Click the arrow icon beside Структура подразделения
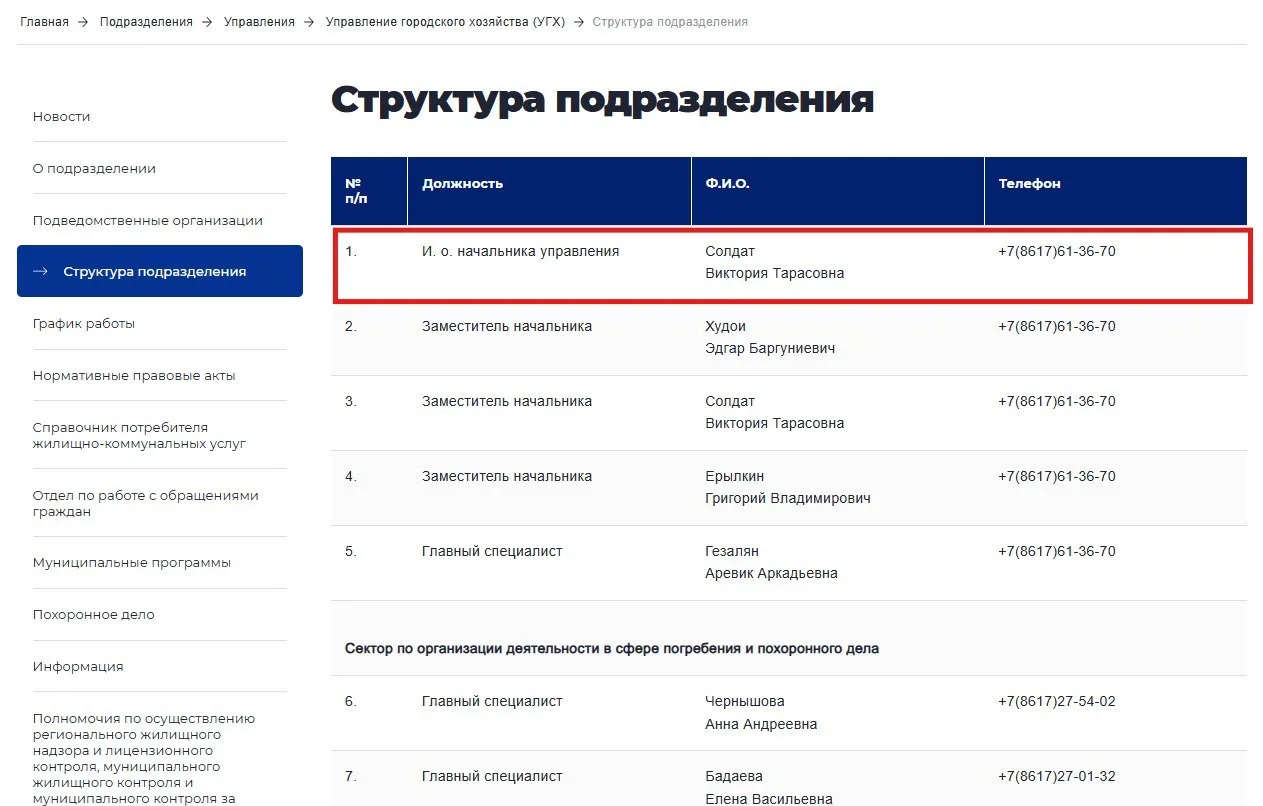This screenshot has height=806, width=1263. (x=40, y=272)
